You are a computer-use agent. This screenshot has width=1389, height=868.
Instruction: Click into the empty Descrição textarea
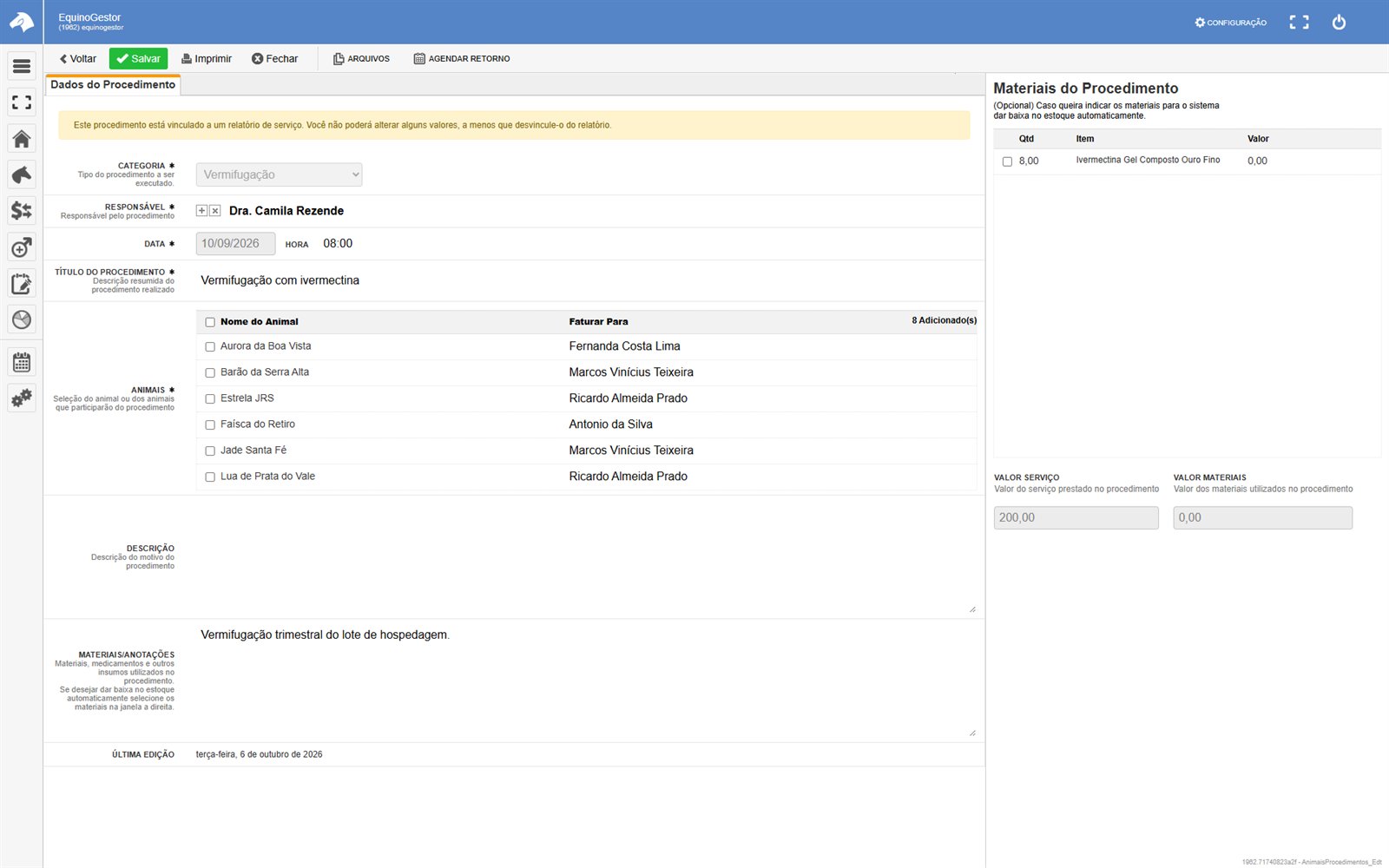coord(587,558)
